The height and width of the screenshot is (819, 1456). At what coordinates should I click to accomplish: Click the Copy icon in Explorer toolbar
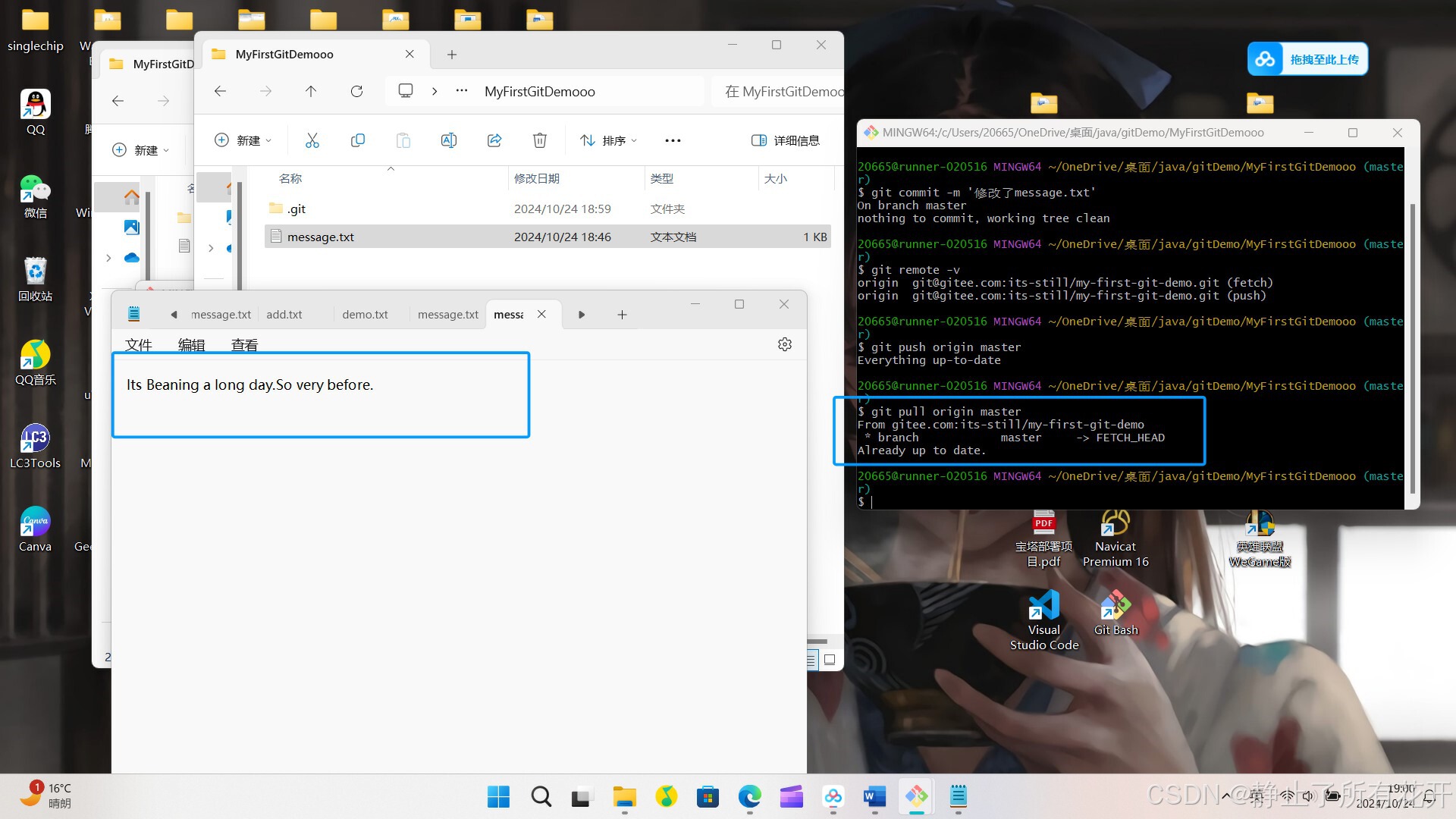click(358, 140)
